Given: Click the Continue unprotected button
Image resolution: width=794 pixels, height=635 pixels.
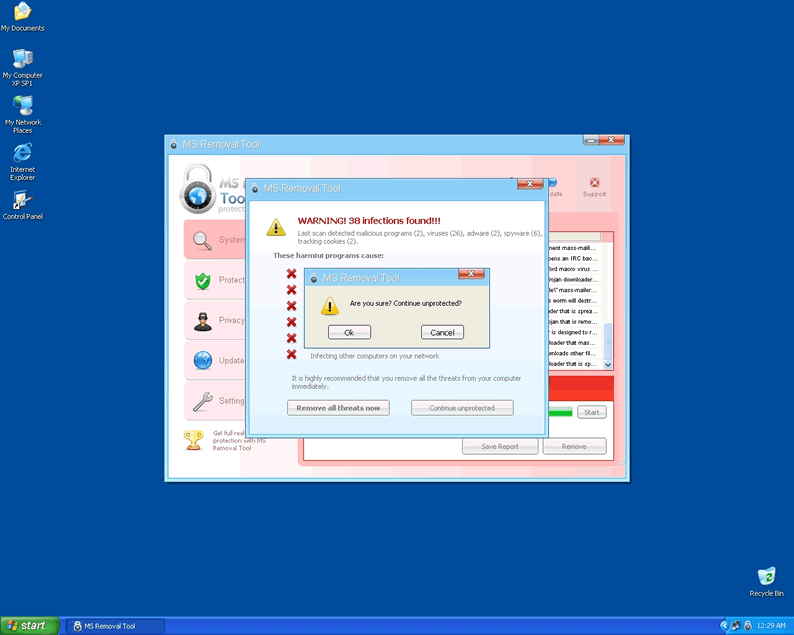Looking at the screenshot, I should pyautogui.click(x=462, y=408).
